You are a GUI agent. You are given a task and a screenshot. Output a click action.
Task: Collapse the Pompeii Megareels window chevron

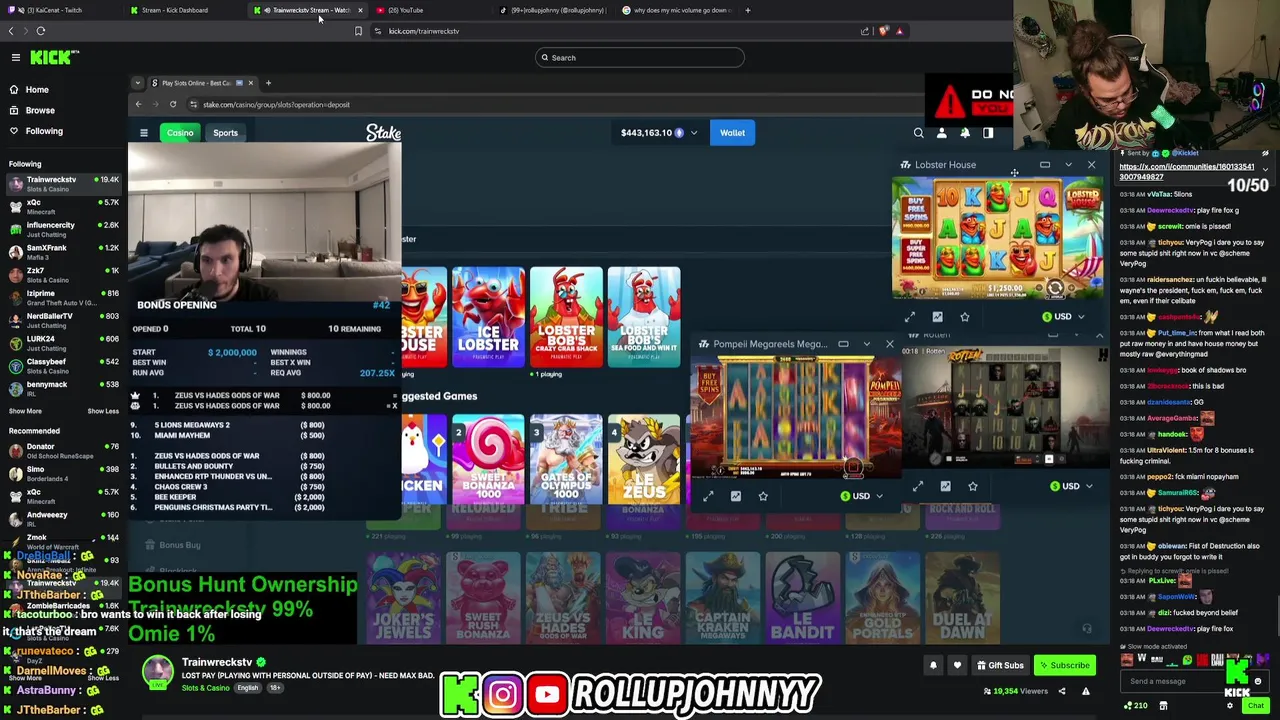866,344
